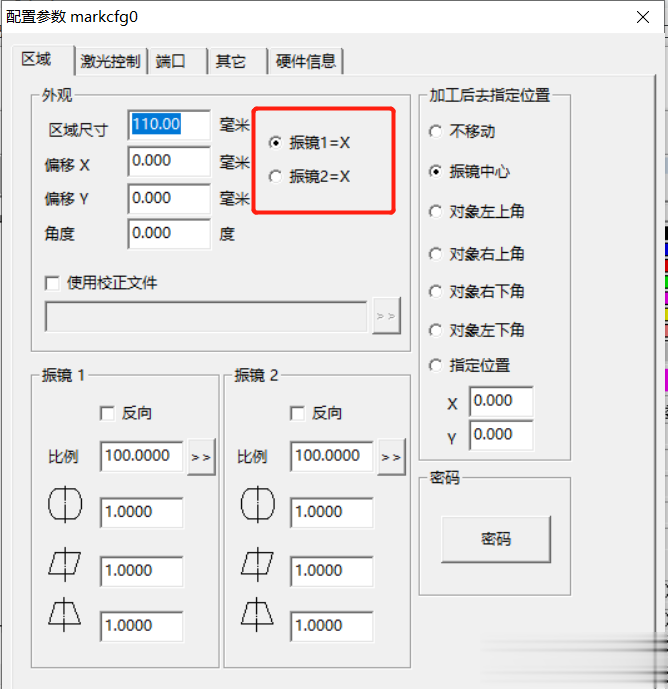This screenshot has height=689, width=668.
Task: Select 对象右下角 radio option
Action: (477, 291)
